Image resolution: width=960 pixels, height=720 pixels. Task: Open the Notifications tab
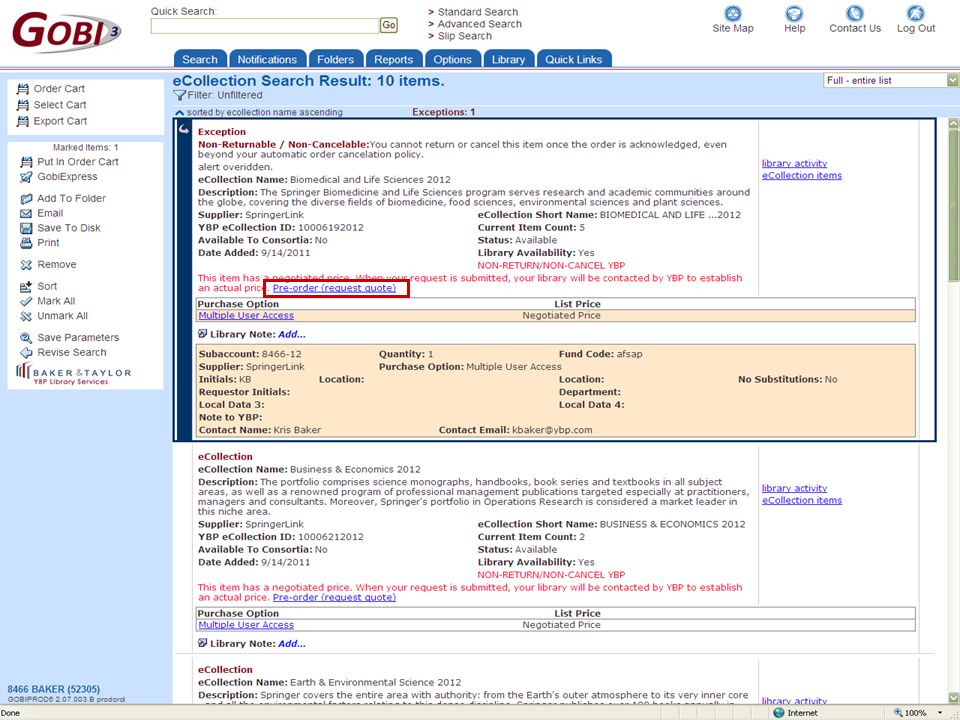click(268, 59)
